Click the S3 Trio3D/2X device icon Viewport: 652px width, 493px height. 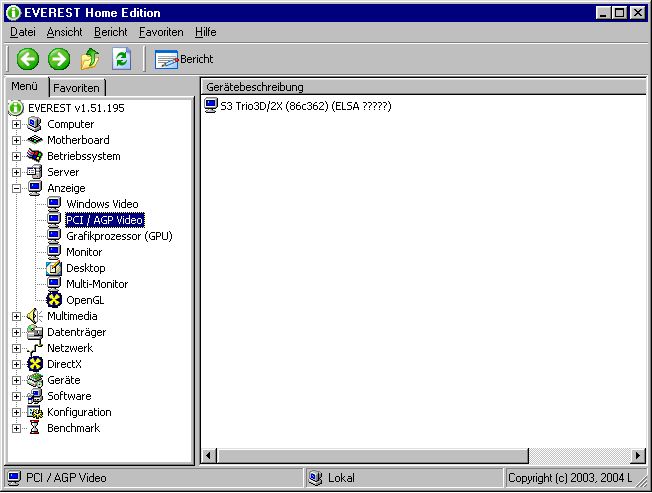(x=211, y=106)
